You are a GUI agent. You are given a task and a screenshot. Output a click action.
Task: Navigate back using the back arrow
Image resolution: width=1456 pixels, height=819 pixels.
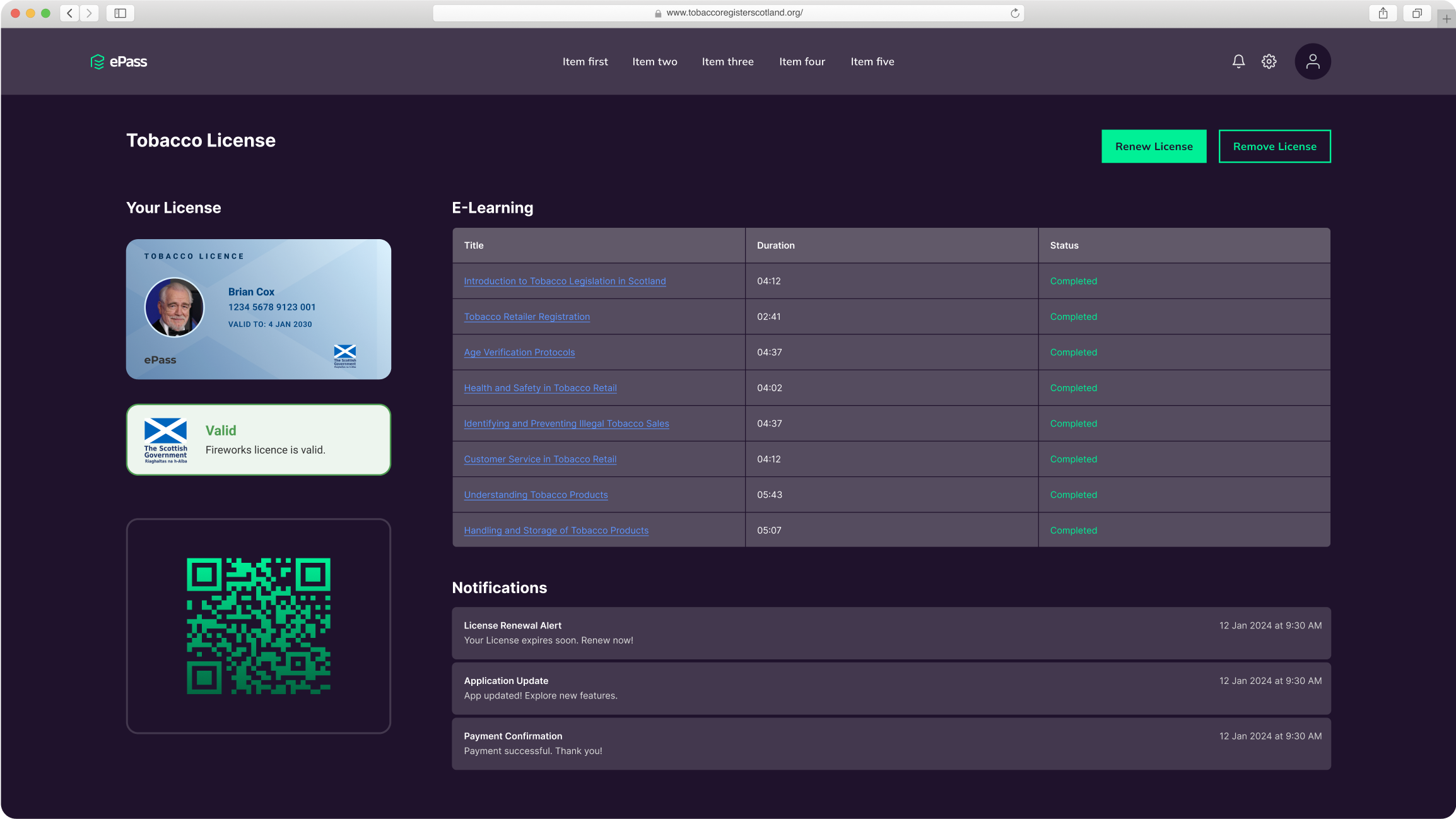pyautogui.click(x=69, y=13)
